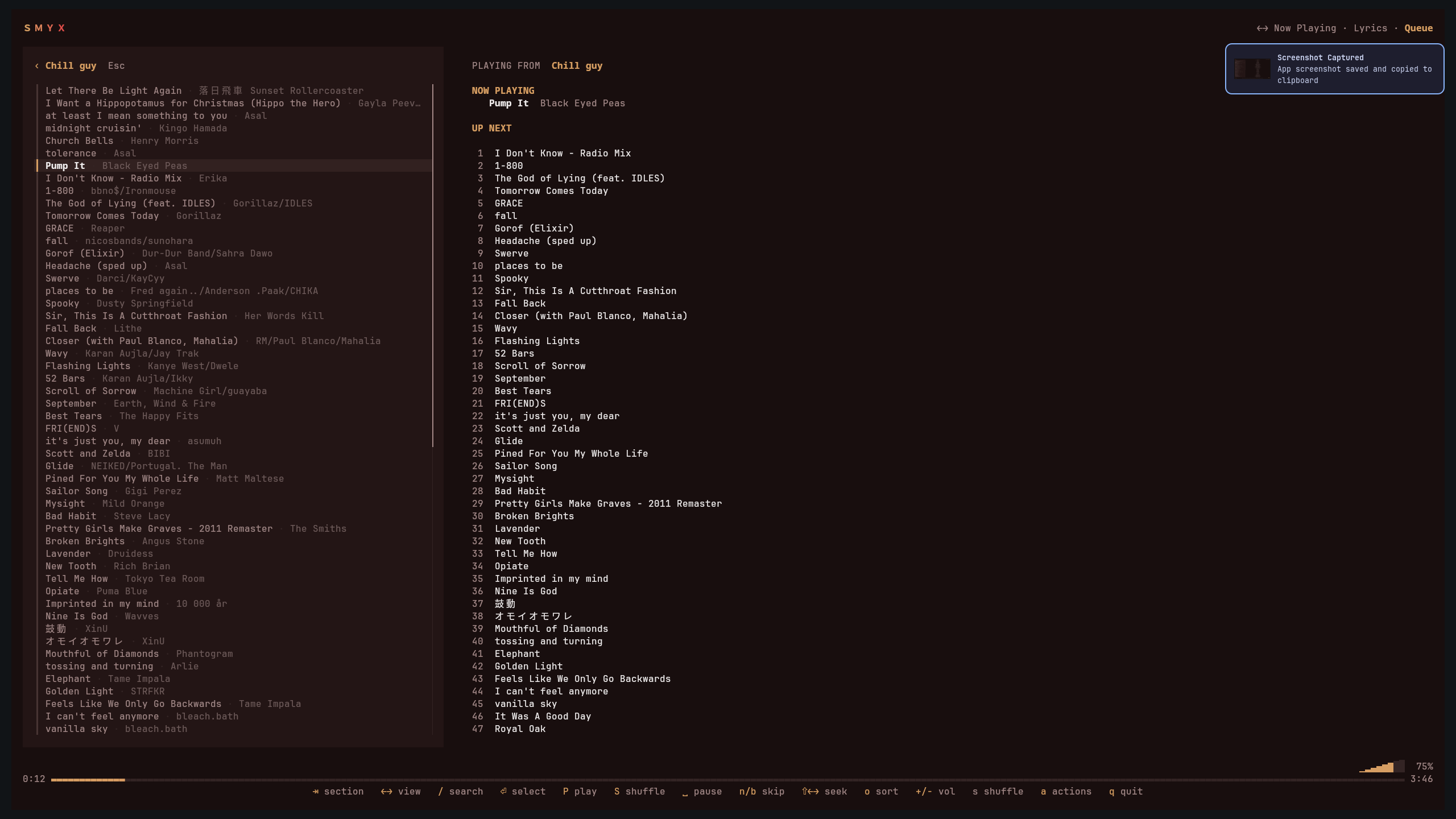Select midnight cruisin' by Kingo Hamada

234,129
